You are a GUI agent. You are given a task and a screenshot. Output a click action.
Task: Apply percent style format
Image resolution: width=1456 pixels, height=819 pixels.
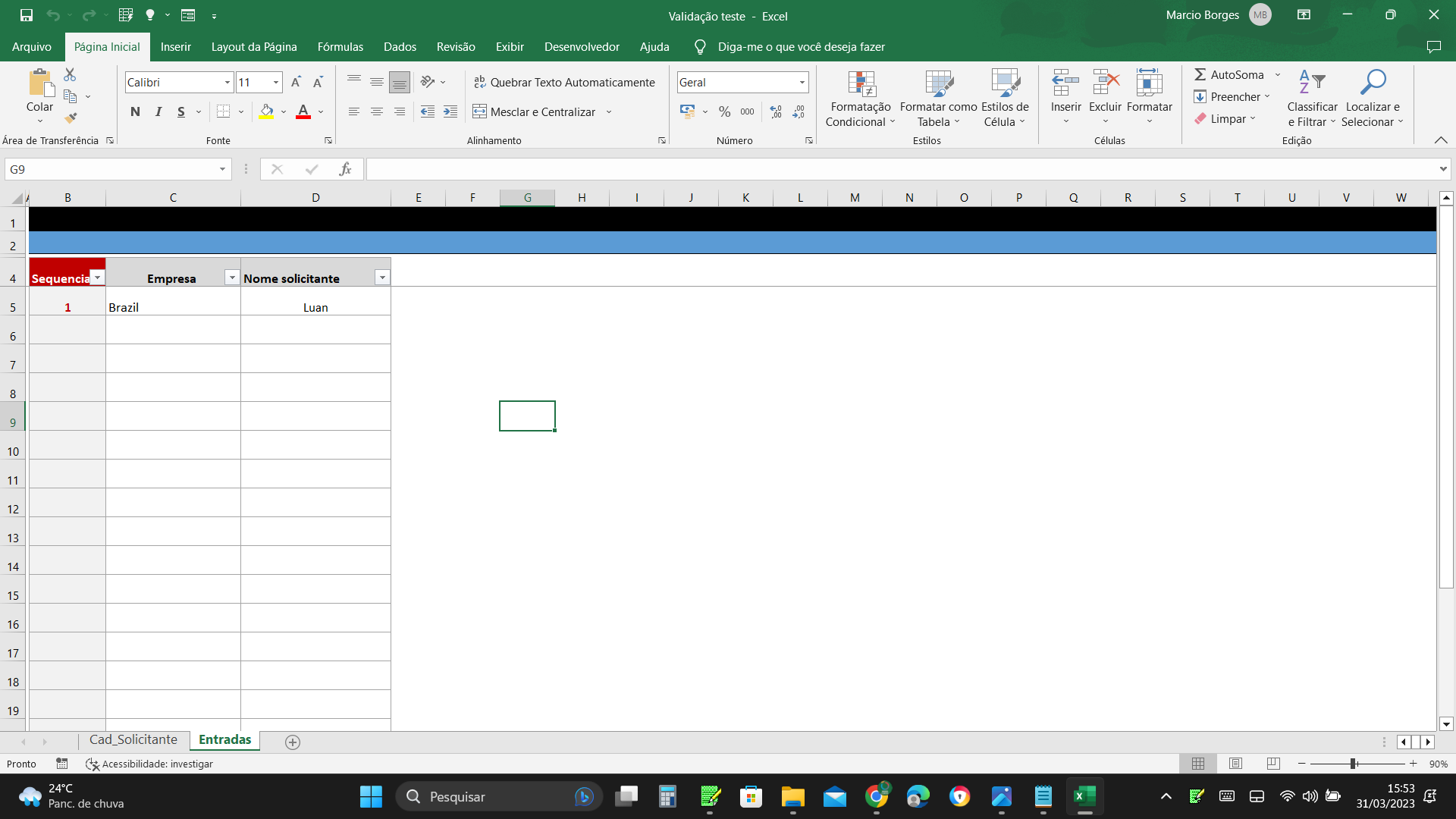click(725, 111)
